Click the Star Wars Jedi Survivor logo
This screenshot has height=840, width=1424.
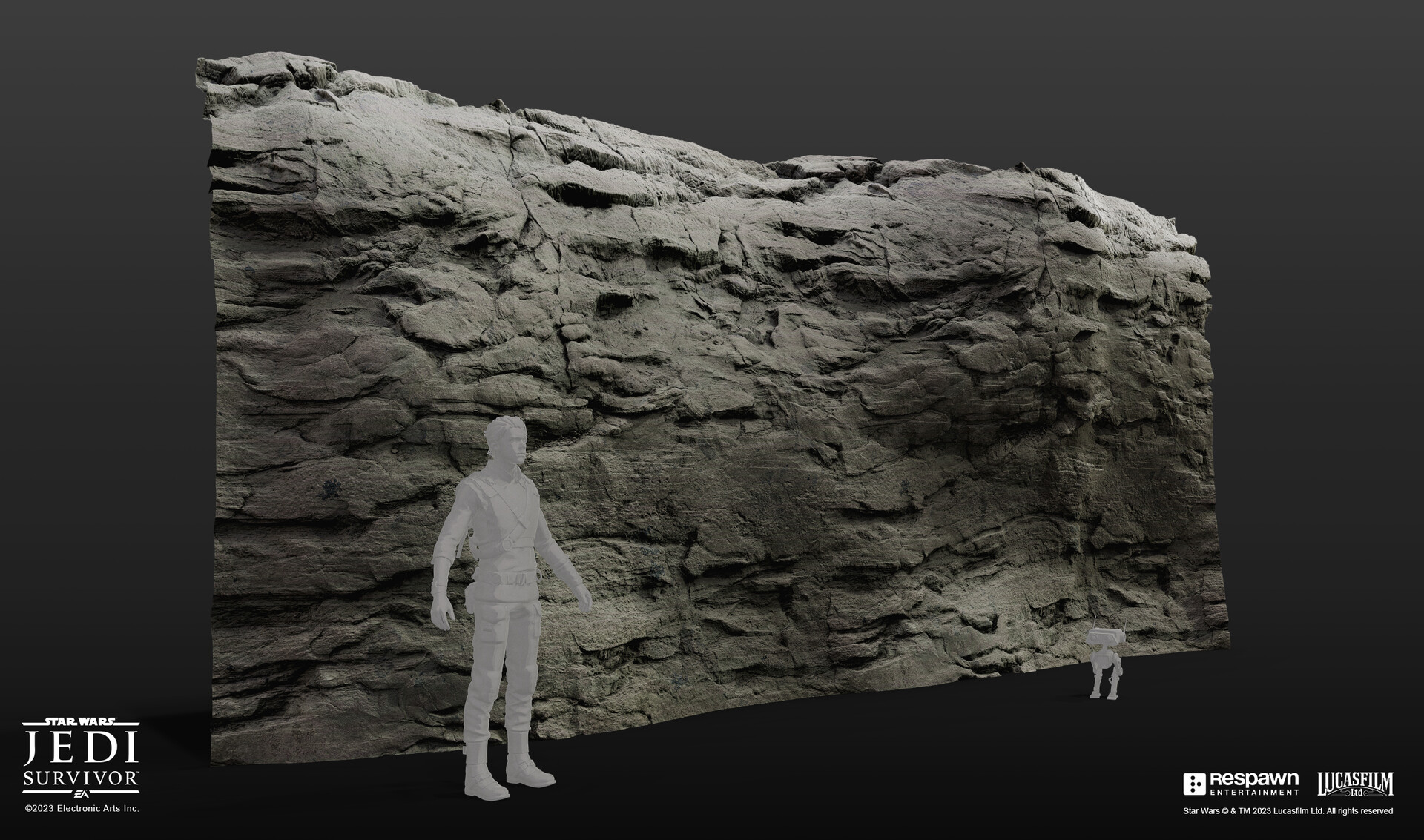point(82,756)
